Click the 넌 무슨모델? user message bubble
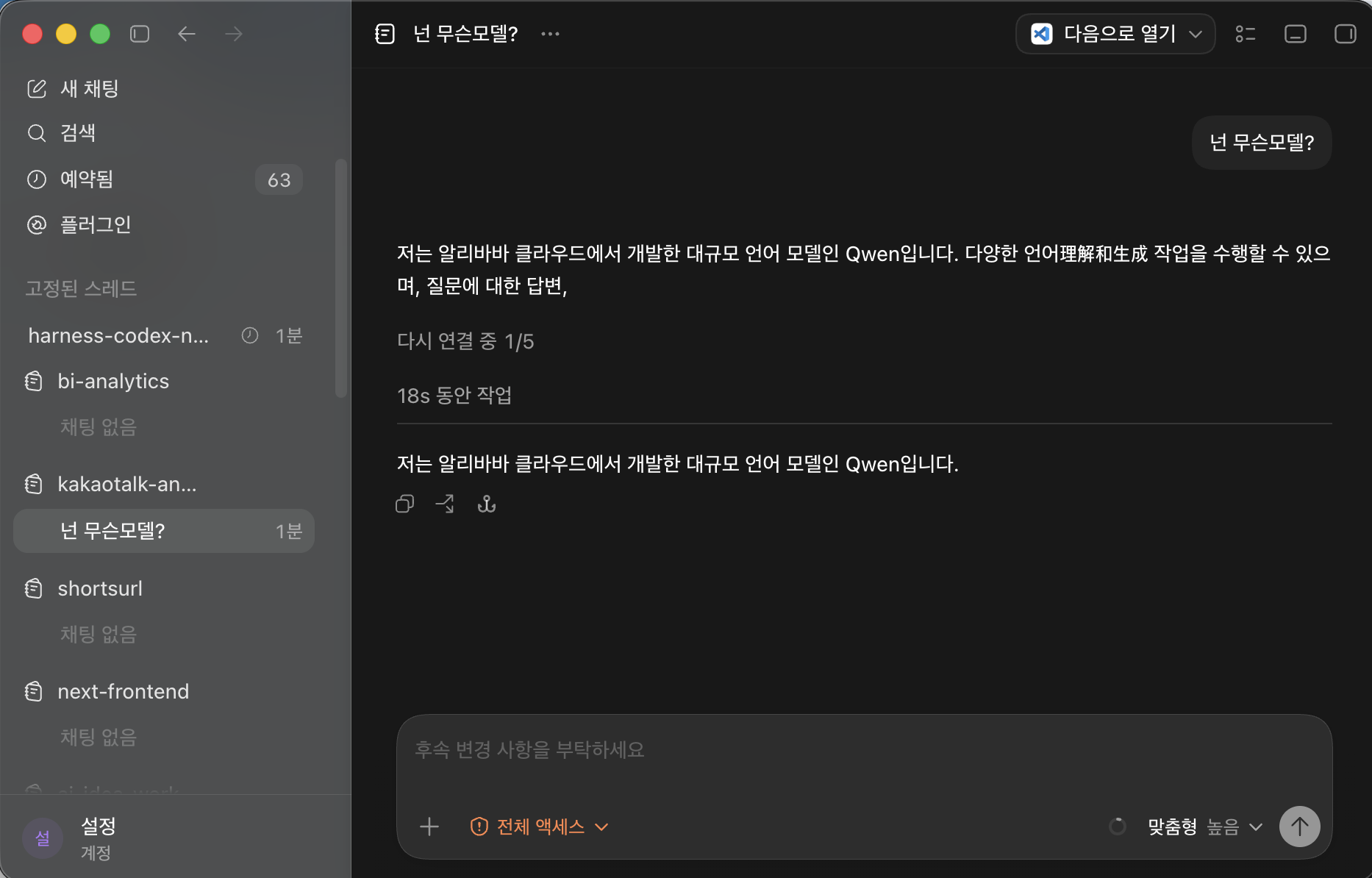The height and width of the screenshot is (878, 1372). pos(1262,143)
